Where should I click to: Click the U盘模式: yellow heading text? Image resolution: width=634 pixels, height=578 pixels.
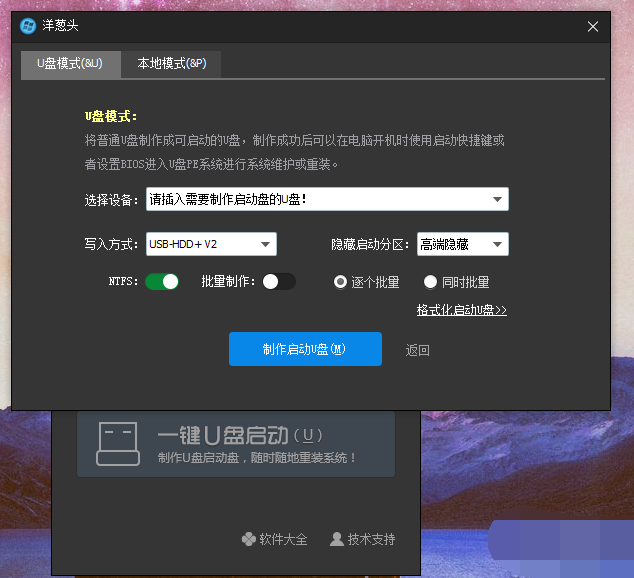click(111, 116)
